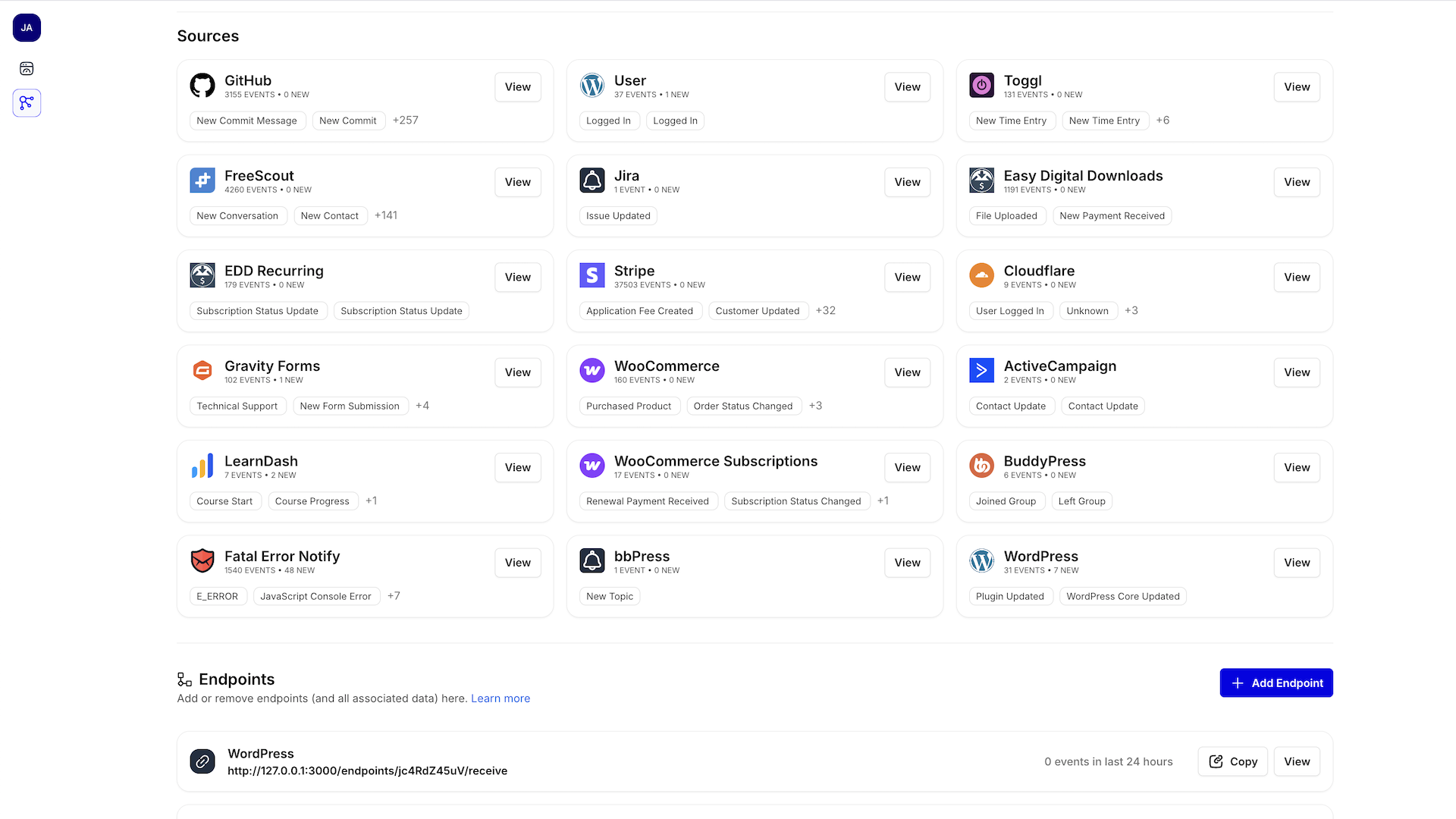Click the LearnDash bar chart icon

(202, 466)
